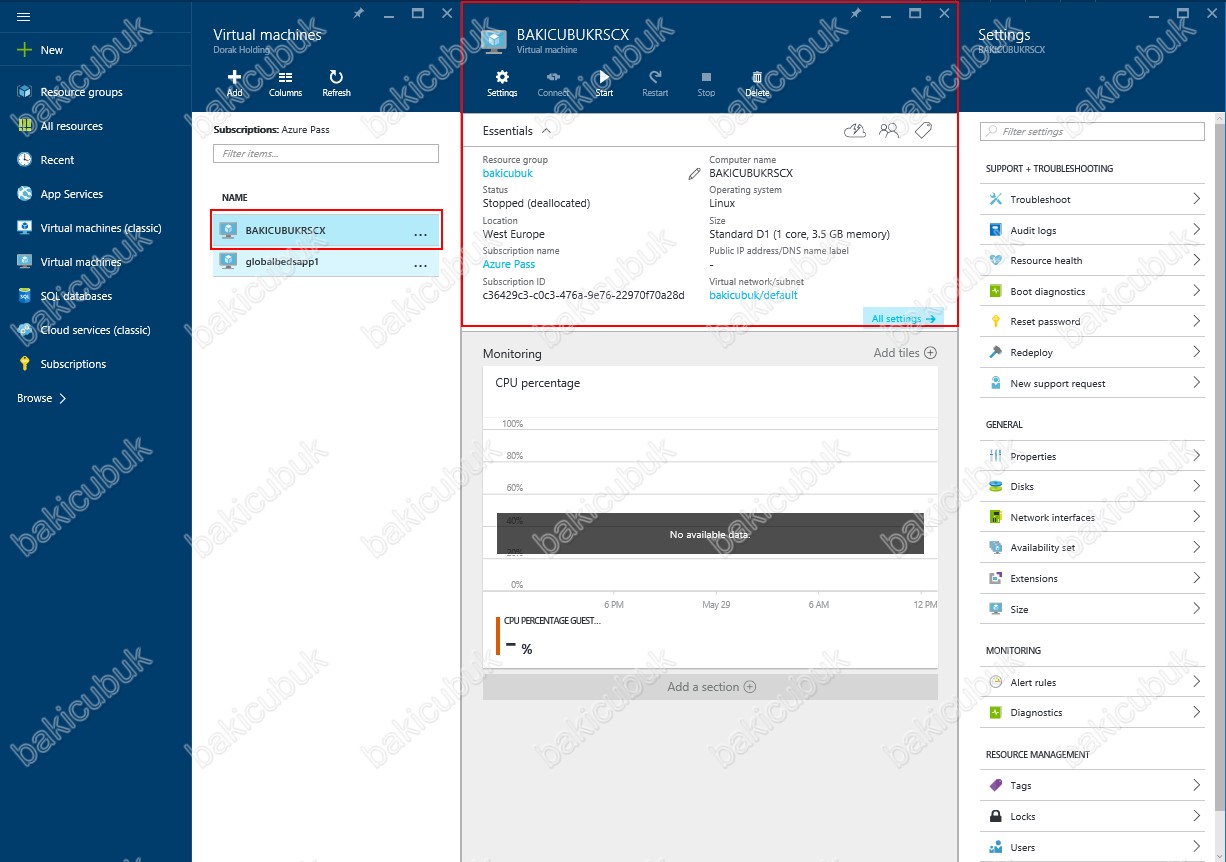Restart the virtual machine
This screenshot has width=1226, height=862.
[x=655, y=84]
